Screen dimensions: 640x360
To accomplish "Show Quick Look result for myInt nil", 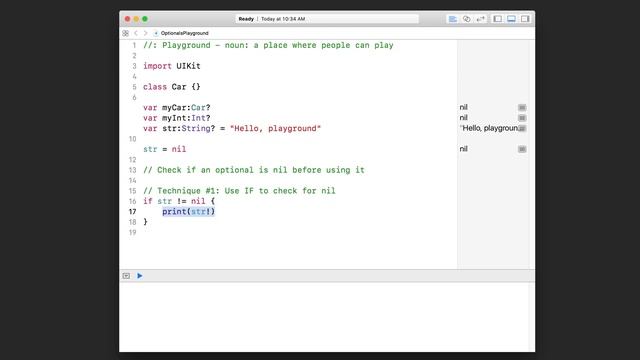I will pyautogui.click(x=522, y=118).
